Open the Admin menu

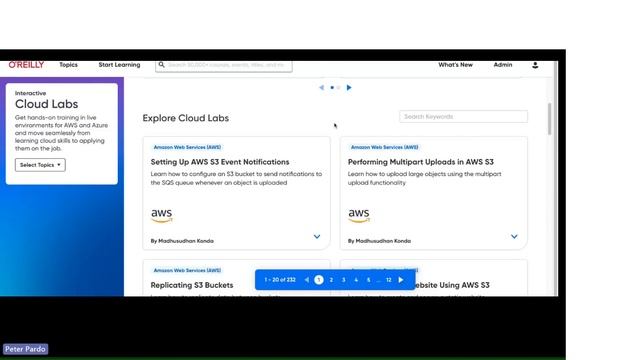(x=503, y=65)
